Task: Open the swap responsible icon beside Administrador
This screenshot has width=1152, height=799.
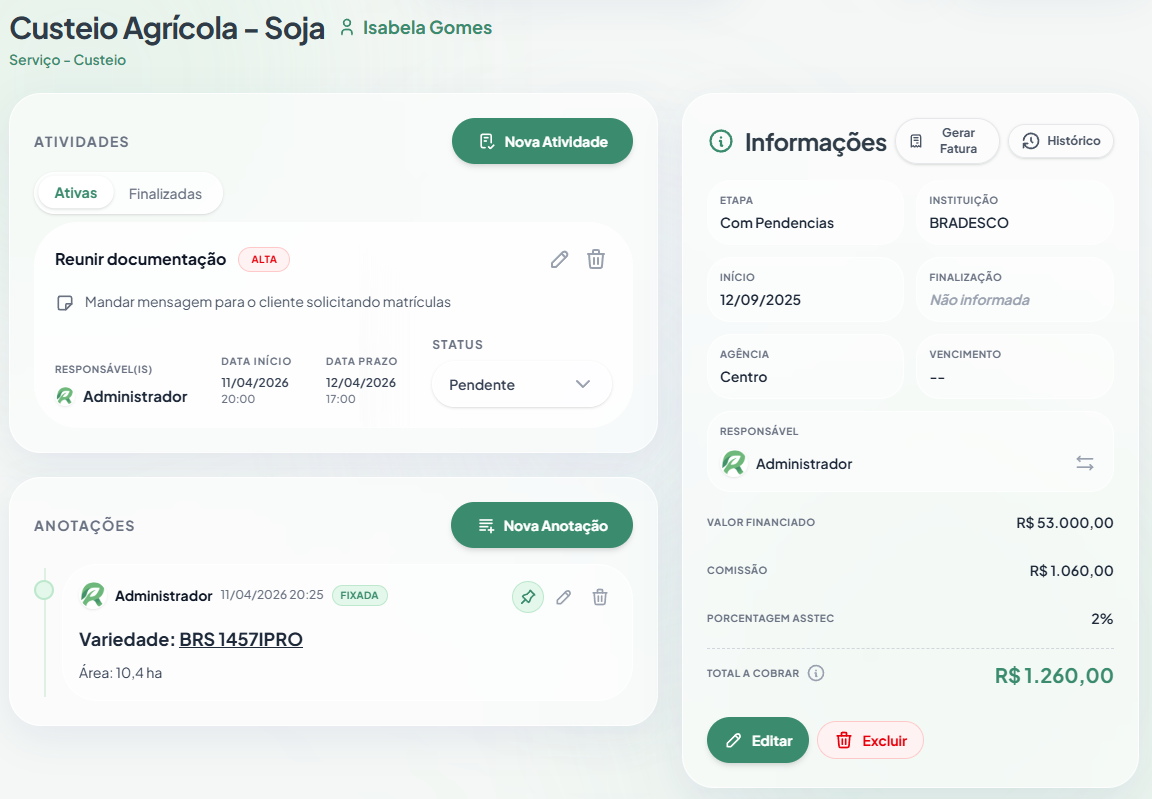Action: pos(1085,463)
